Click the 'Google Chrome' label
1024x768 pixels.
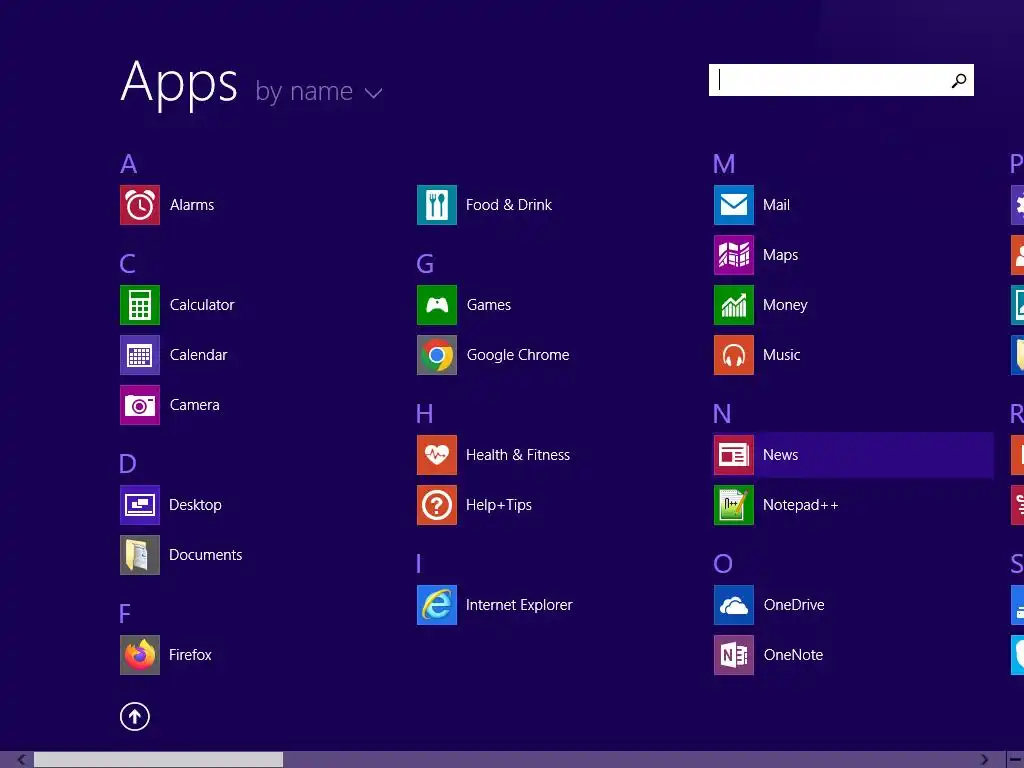click(518, 355)
